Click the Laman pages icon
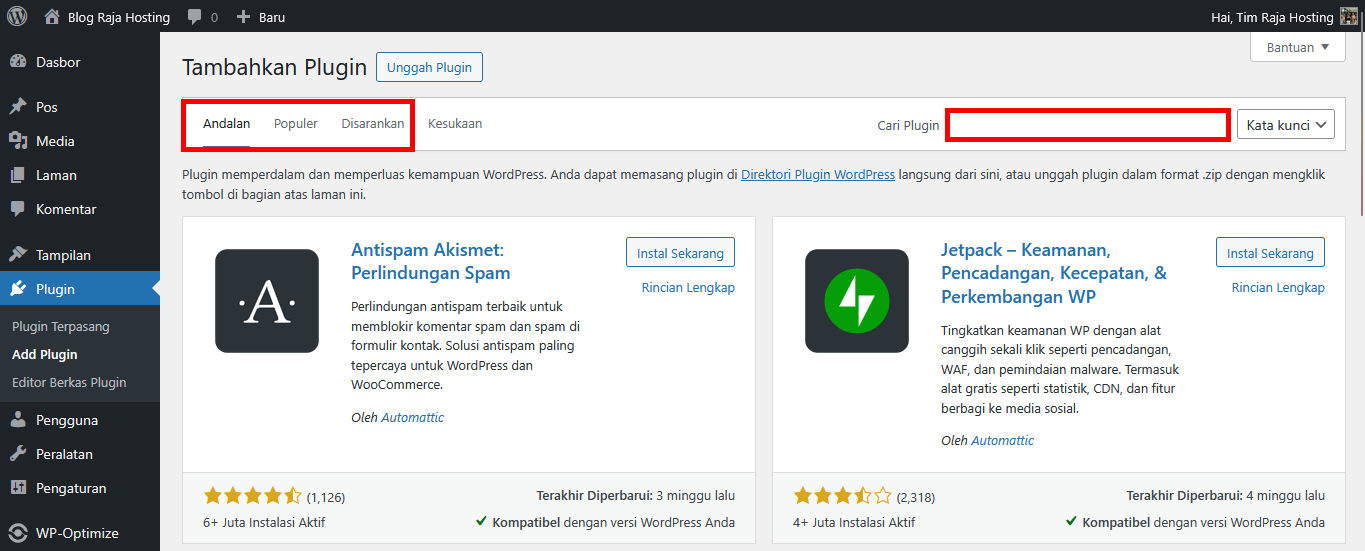 tap(18, 175)
